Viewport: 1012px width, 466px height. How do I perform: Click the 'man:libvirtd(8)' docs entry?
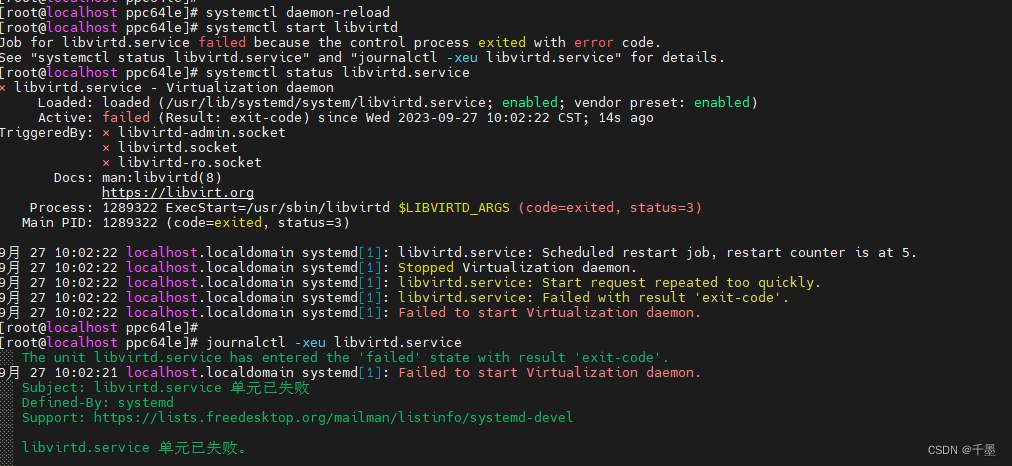tap(162, 177)
